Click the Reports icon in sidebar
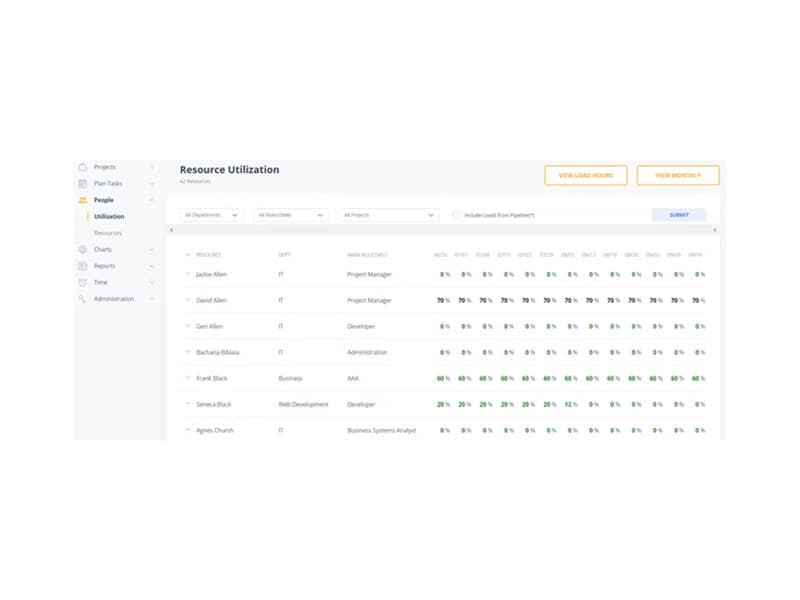Viewport: 800px width, 600px height. click(83, 266)
